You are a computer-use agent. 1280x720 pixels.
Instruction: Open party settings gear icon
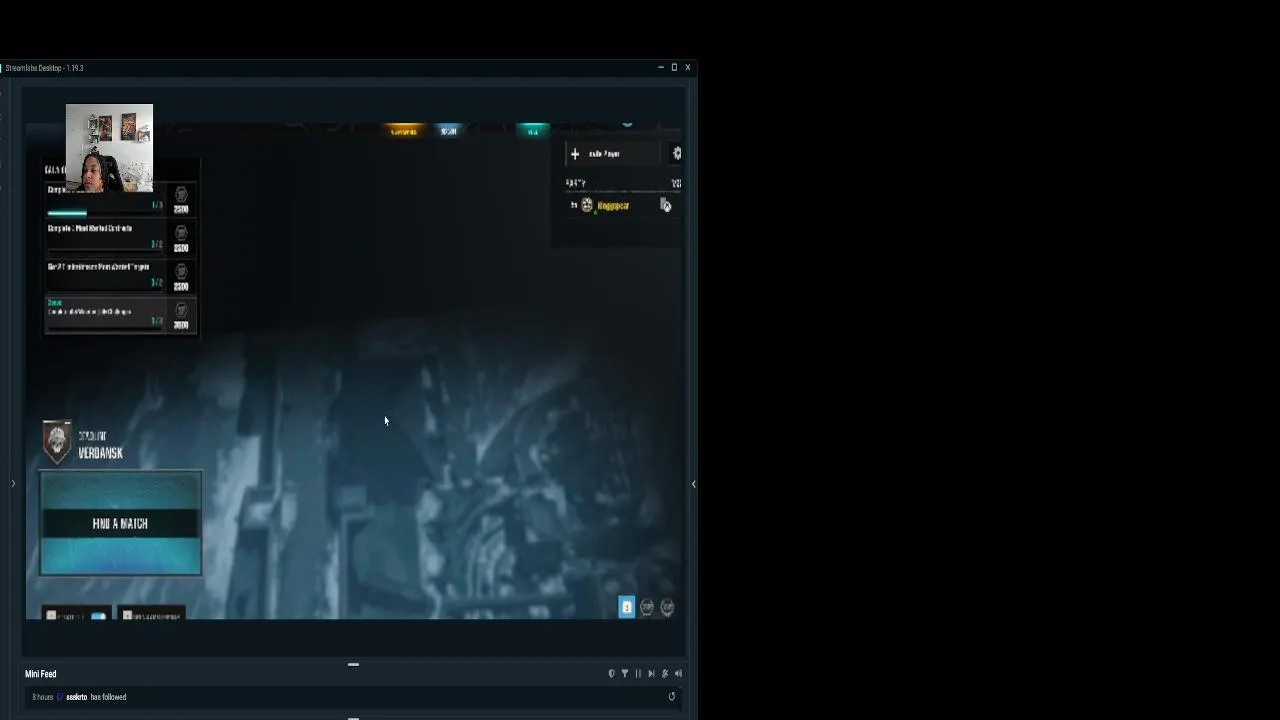677,153
